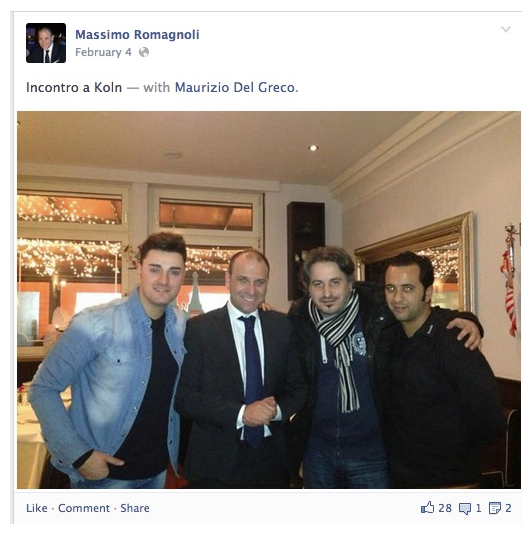Click the shares note icon

click(495, 508)
